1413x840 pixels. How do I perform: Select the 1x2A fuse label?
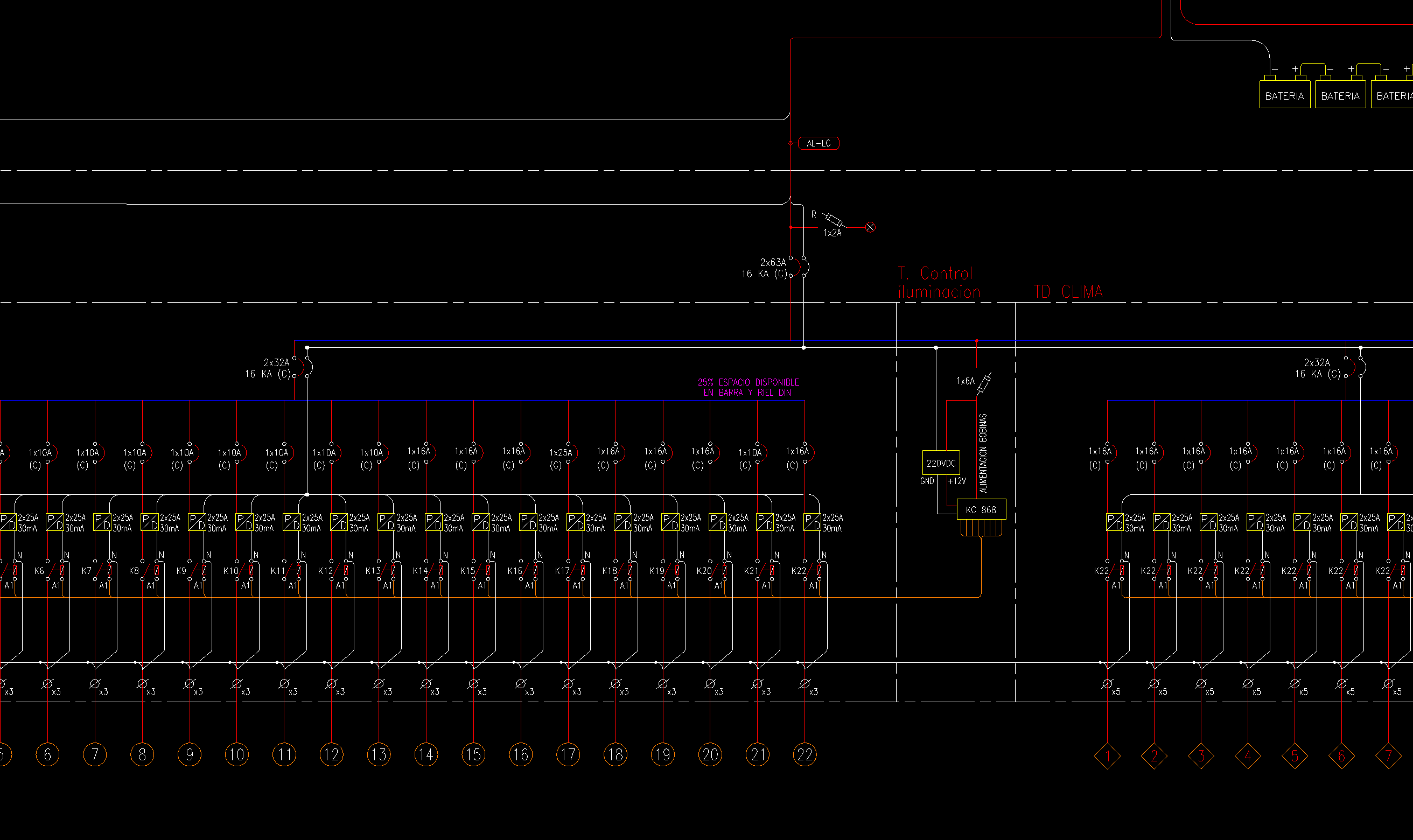832,233
